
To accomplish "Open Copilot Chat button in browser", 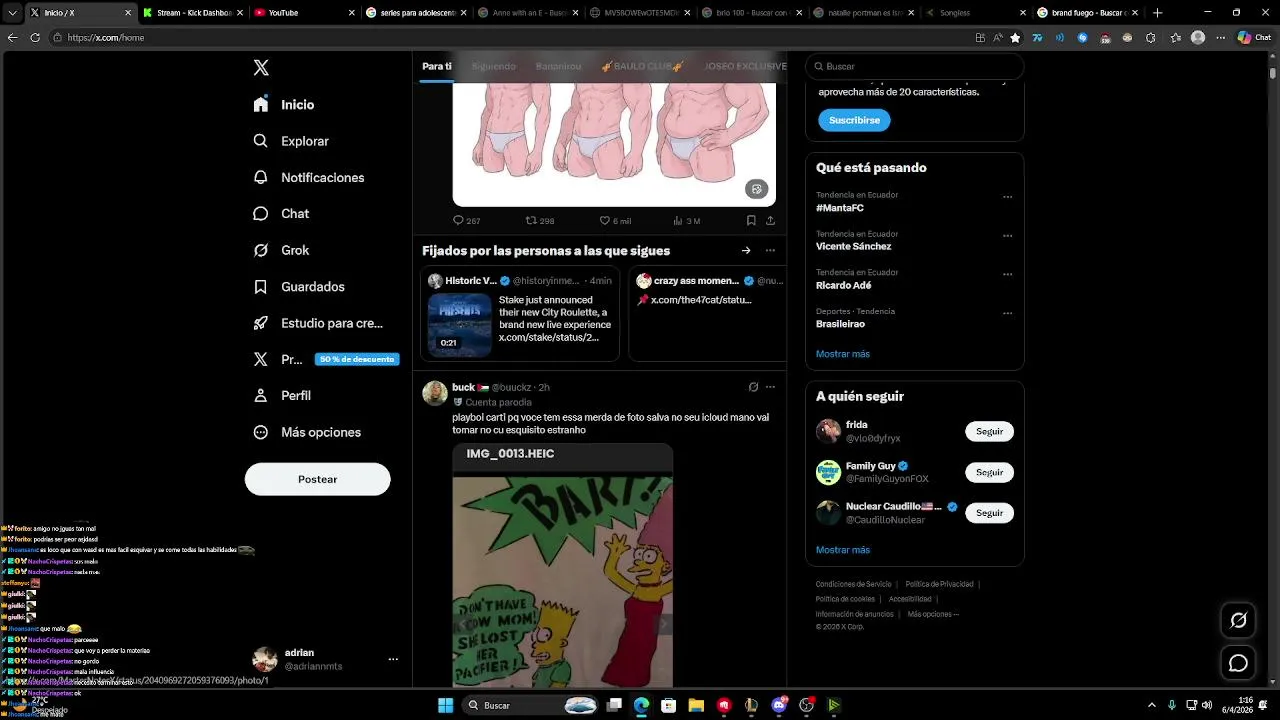I will (1255, 38).
